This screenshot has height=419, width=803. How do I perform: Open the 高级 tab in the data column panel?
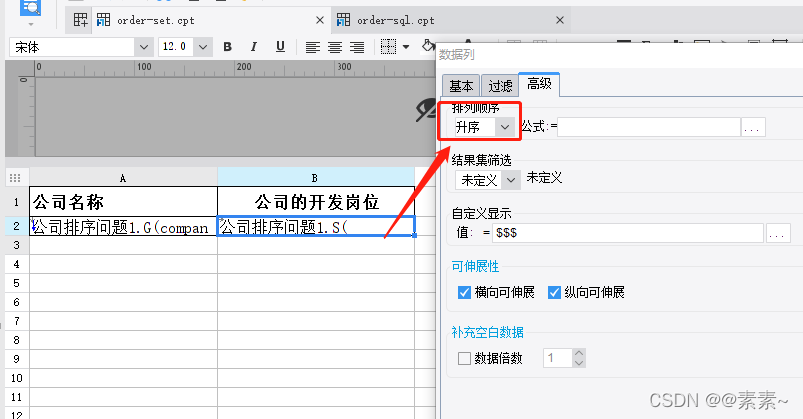coord(539,85)
